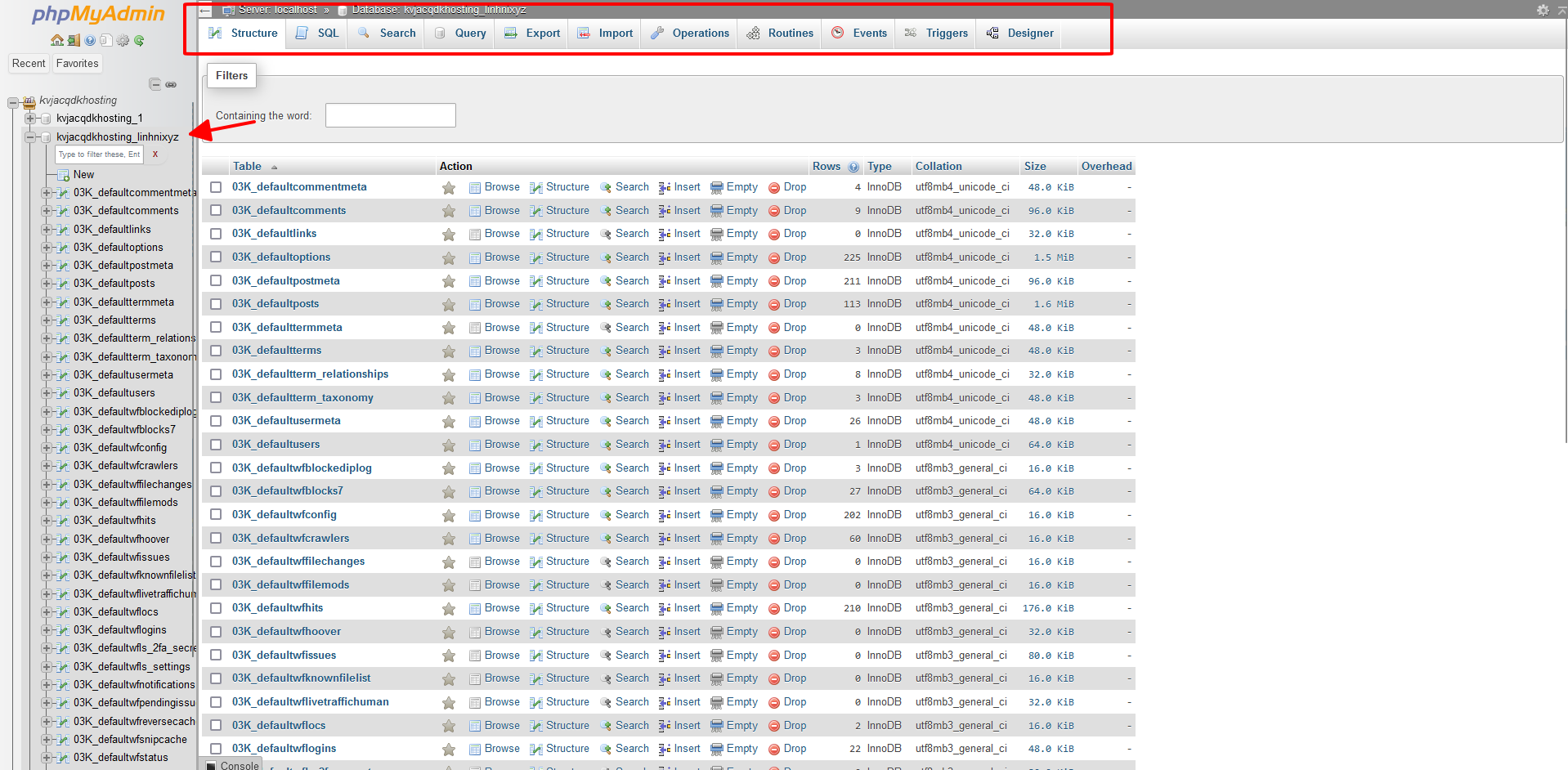Sort by the Table column header
The width and height of the screenshot is (1568, 770).
(247, 167)
